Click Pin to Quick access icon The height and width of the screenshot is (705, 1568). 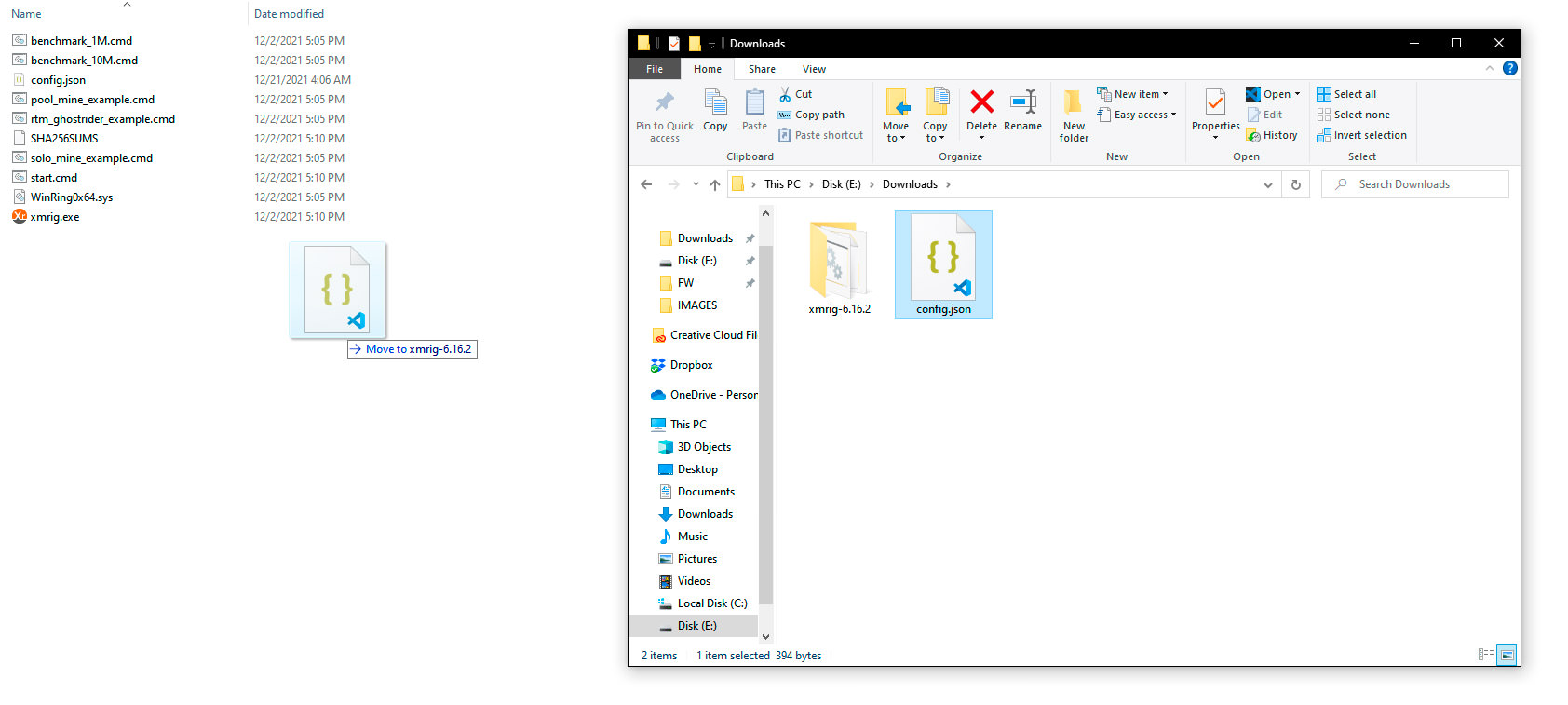(664, 102)
